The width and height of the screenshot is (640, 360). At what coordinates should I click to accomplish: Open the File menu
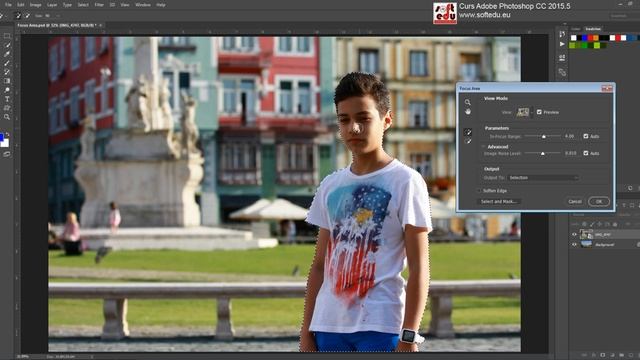[8, 5]
